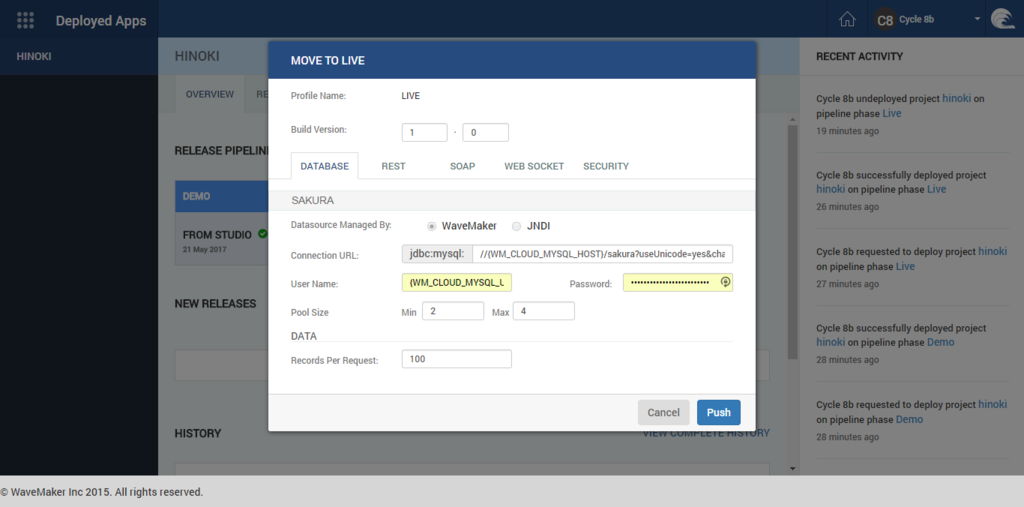Click the WaveMaker wave logo
The image size is (1024, 507).
[1002, 19]
